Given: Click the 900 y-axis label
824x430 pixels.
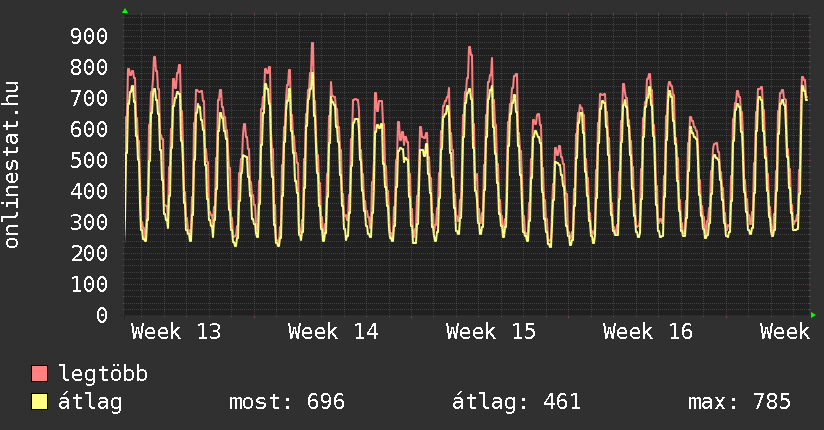Looking at the screenshot, I should [88, 37].
